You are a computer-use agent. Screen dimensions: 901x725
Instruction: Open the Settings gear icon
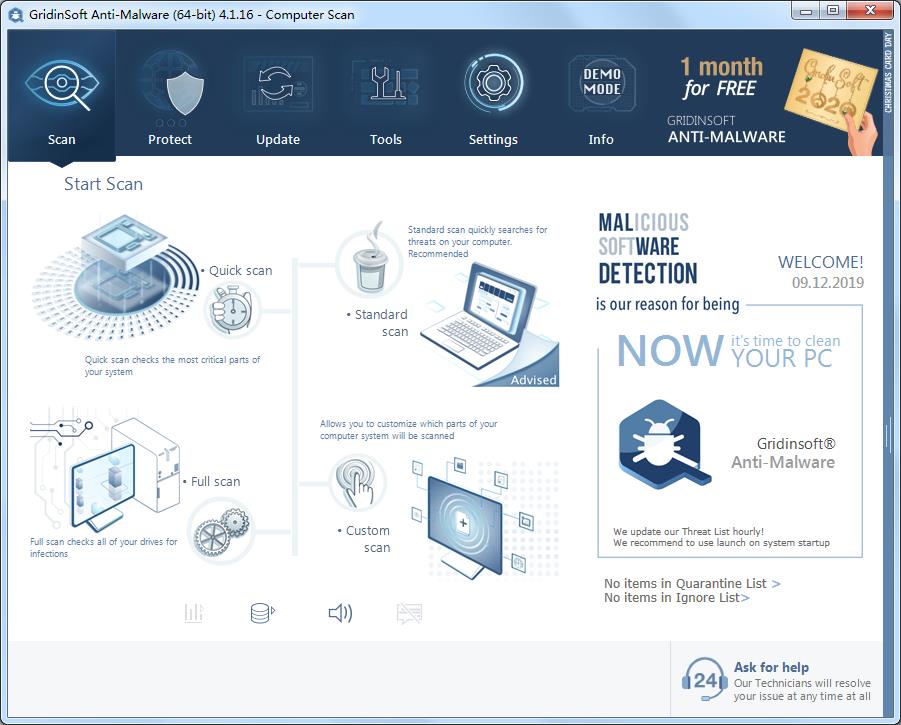[493, 83]
